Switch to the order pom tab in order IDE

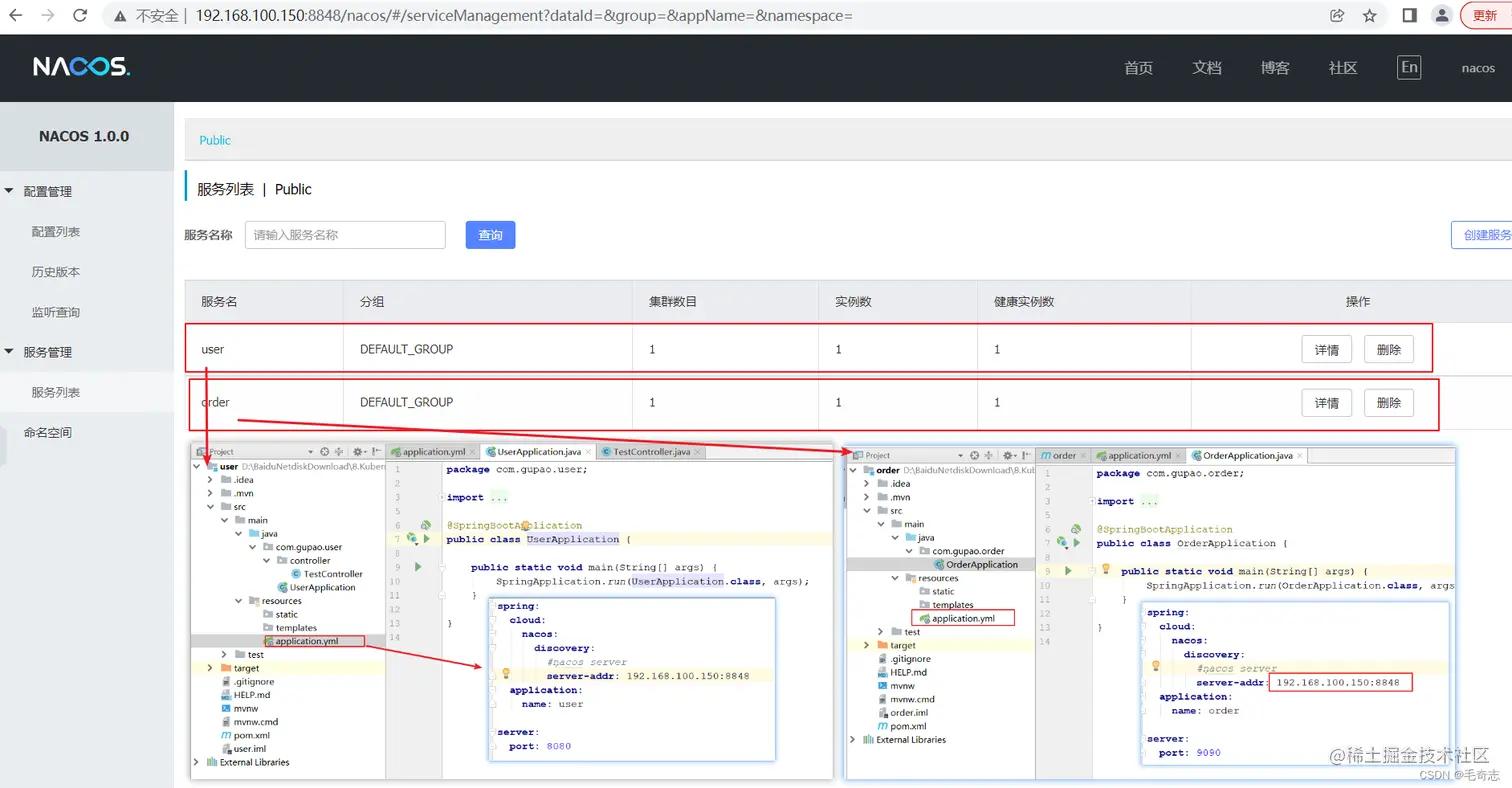[x=1063, y=455]
